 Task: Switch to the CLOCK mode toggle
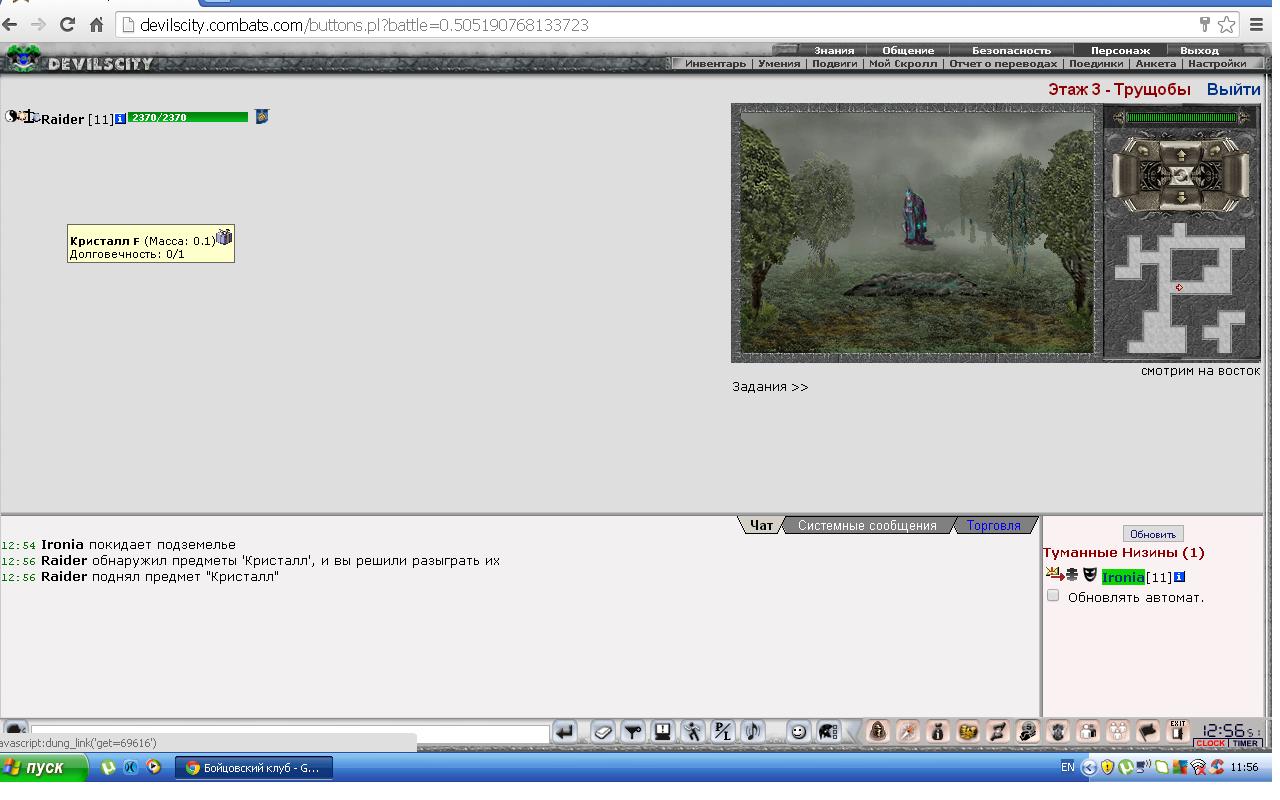coord(1211,743)
